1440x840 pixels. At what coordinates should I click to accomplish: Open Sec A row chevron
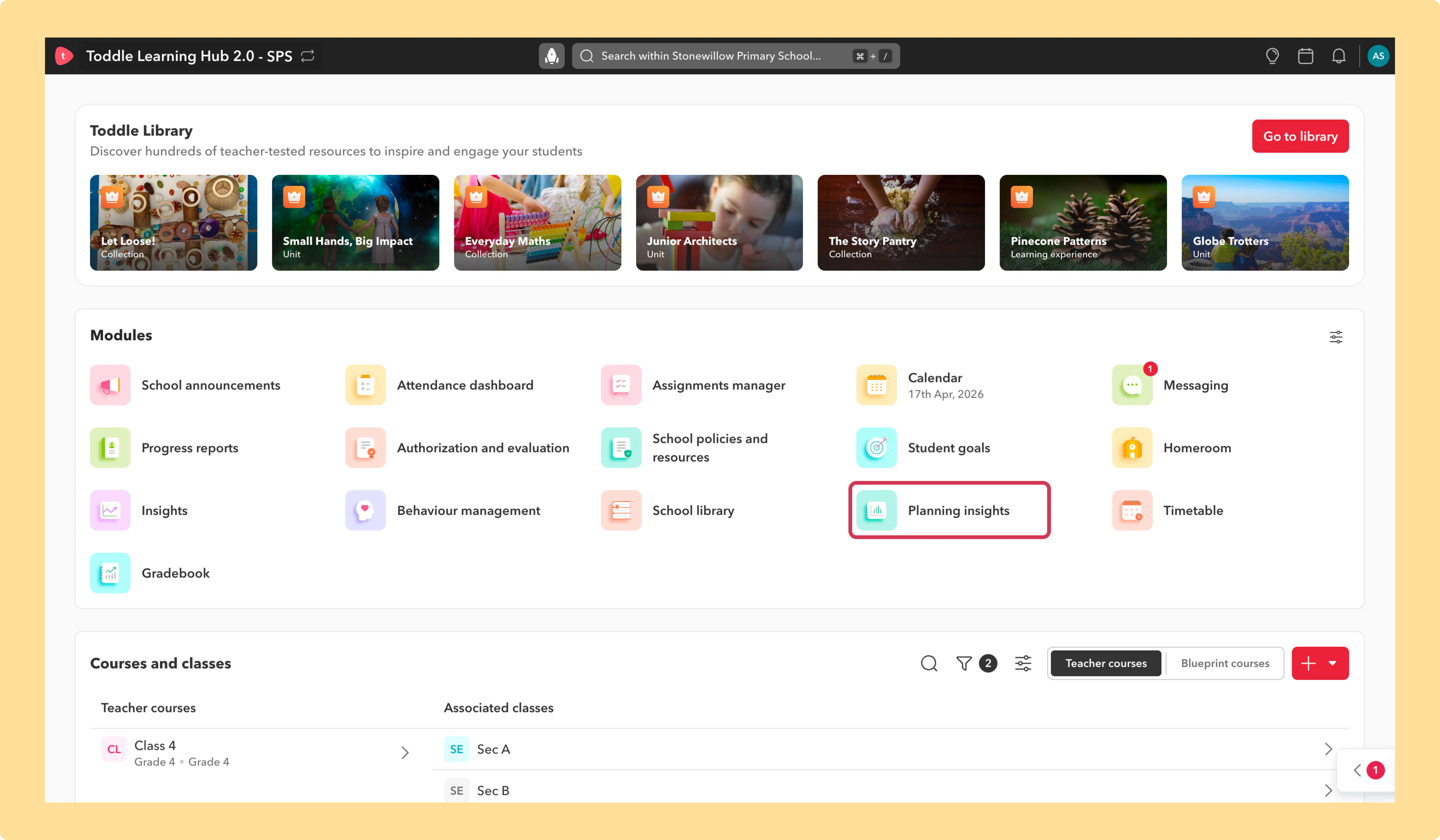point(1329,749)
